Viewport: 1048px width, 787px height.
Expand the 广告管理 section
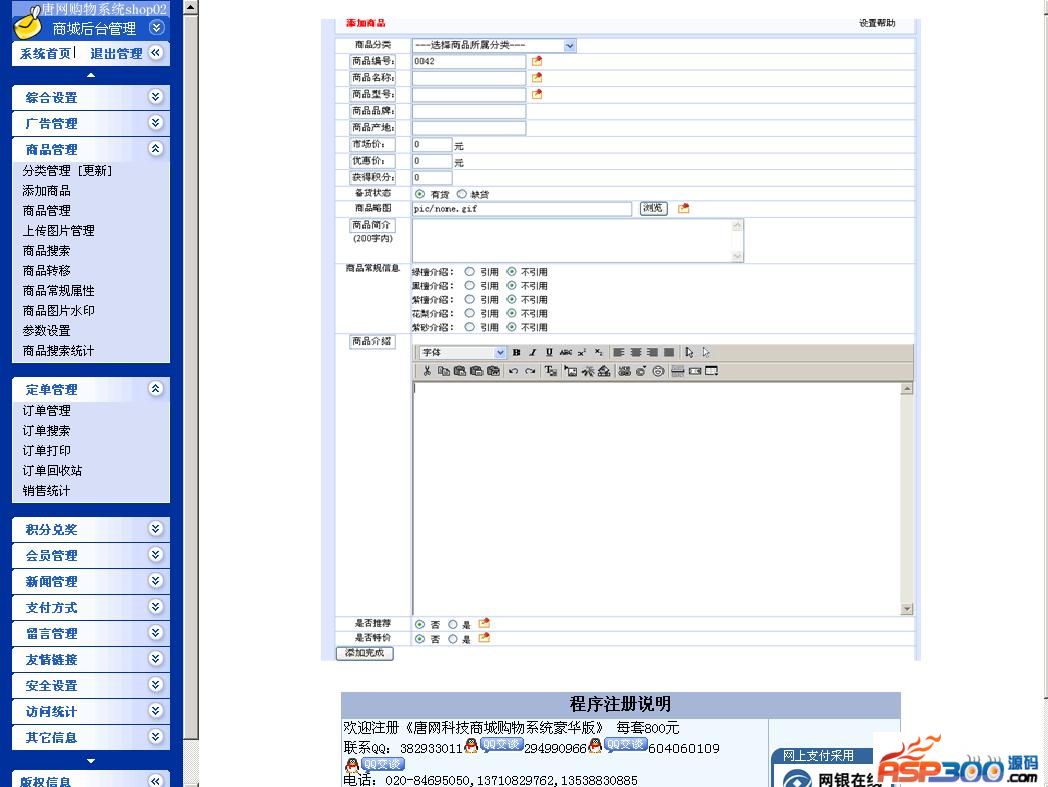pos(156,123)
